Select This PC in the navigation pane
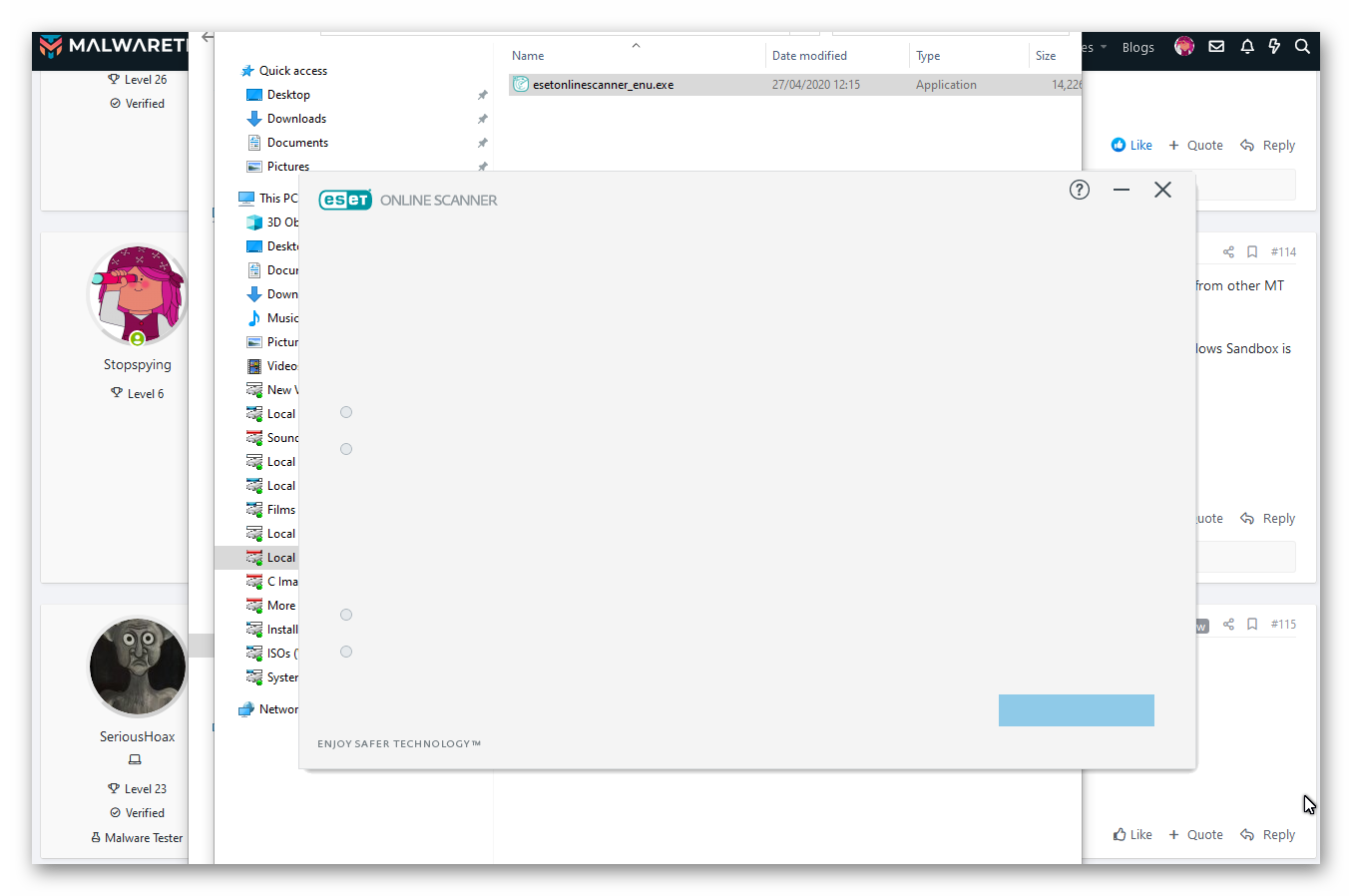This screenshot has height=896, width=1352. pyautogui.click(x=267, y=199)
